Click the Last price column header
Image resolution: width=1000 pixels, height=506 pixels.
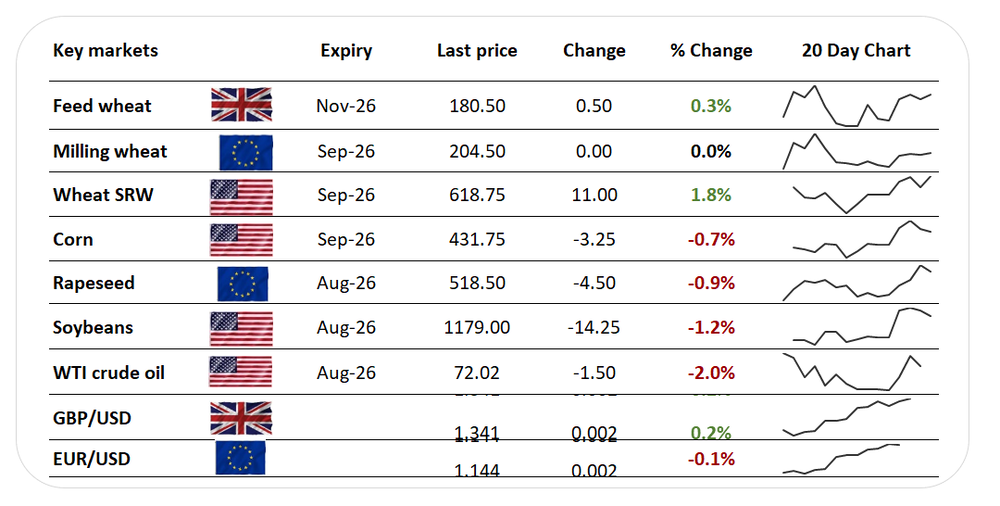477,50
